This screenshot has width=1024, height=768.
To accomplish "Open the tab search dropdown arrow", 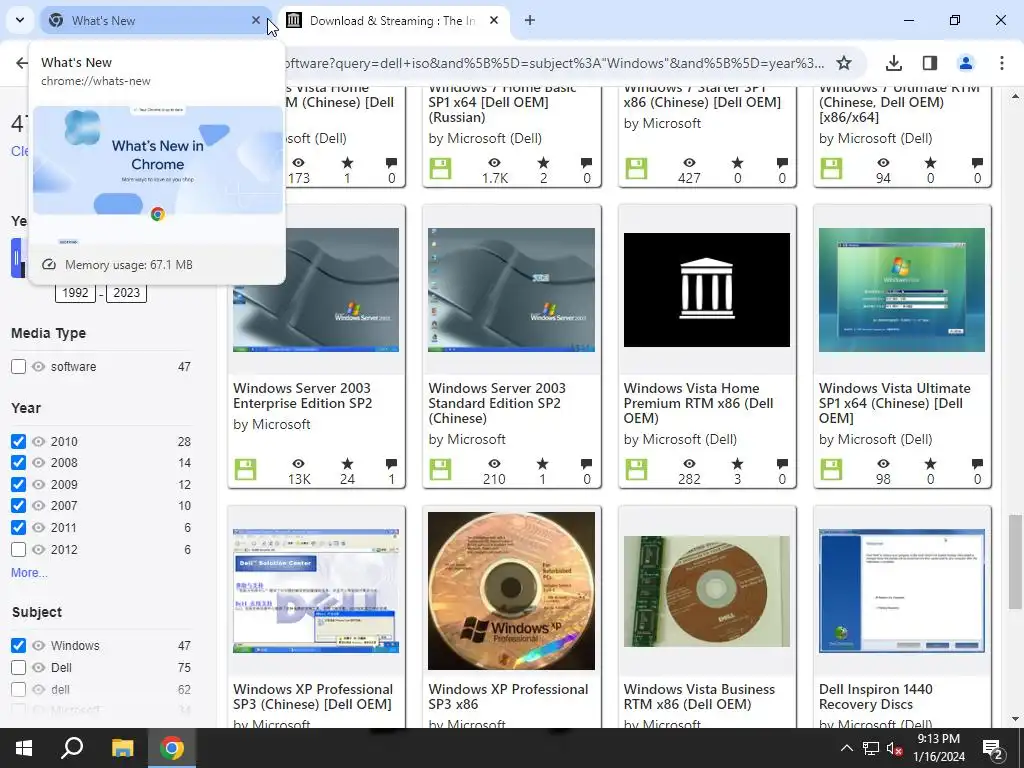I will [x=20, y=20].
